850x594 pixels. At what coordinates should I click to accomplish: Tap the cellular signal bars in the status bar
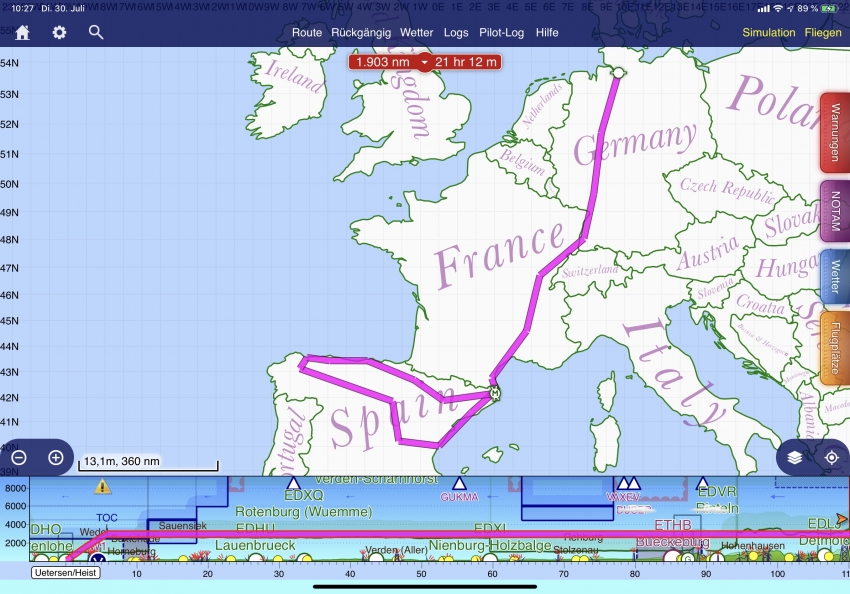[763, 9]
